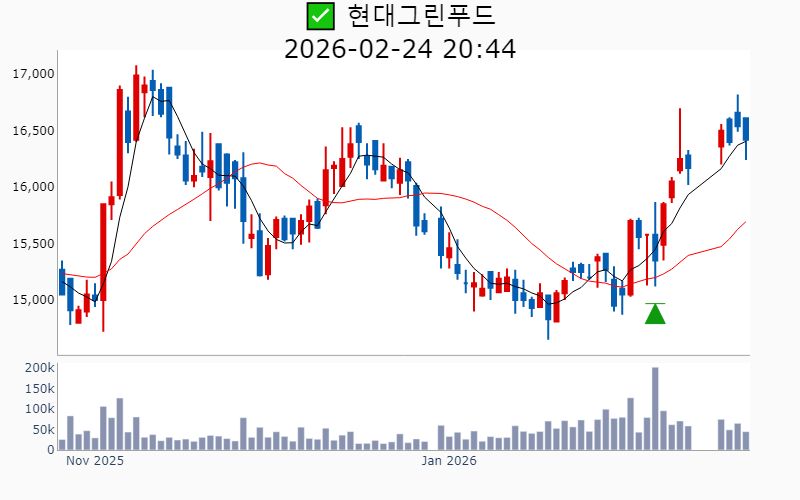The image size is (800, 500).
Task: Click the 100k volume axis label
Action: (39, 409)
